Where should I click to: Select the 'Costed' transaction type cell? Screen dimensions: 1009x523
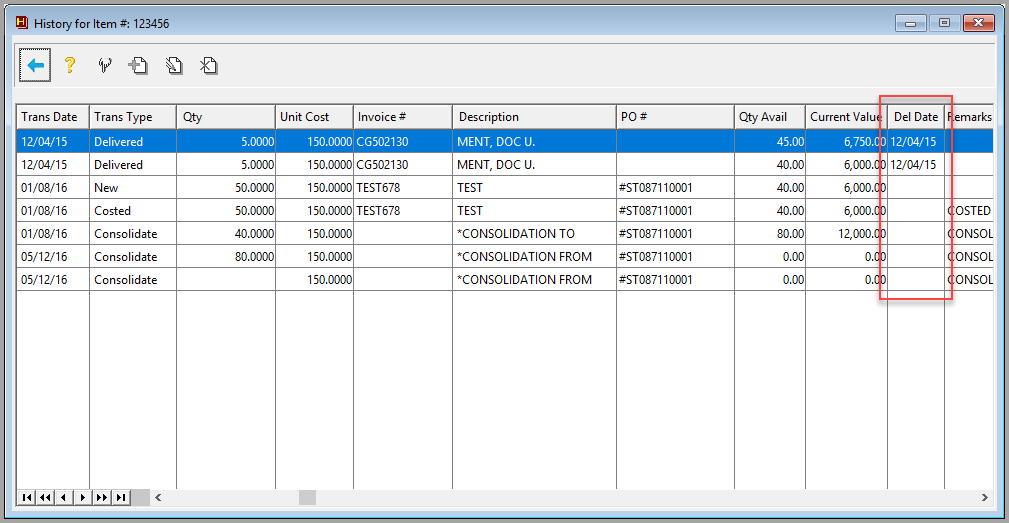133,211
